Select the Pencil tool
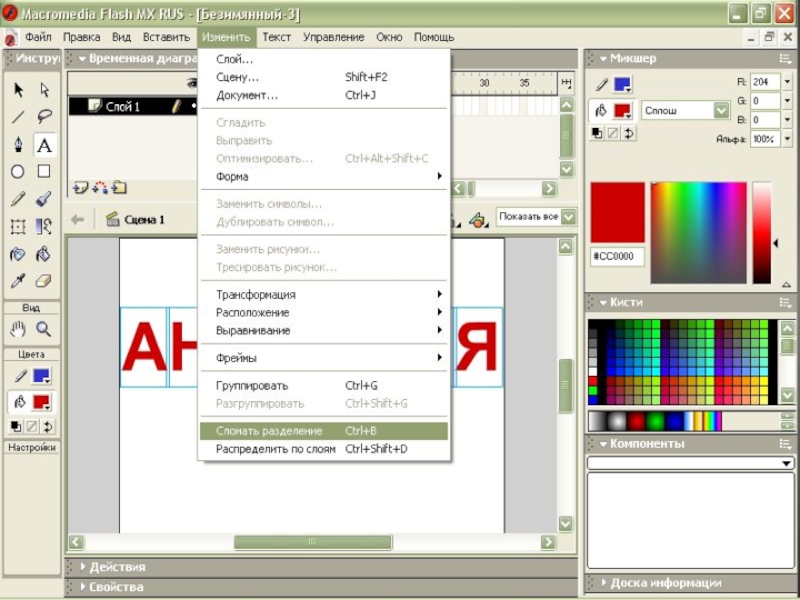800x600 pixels. pyautogui.click(x=18, y=198)
